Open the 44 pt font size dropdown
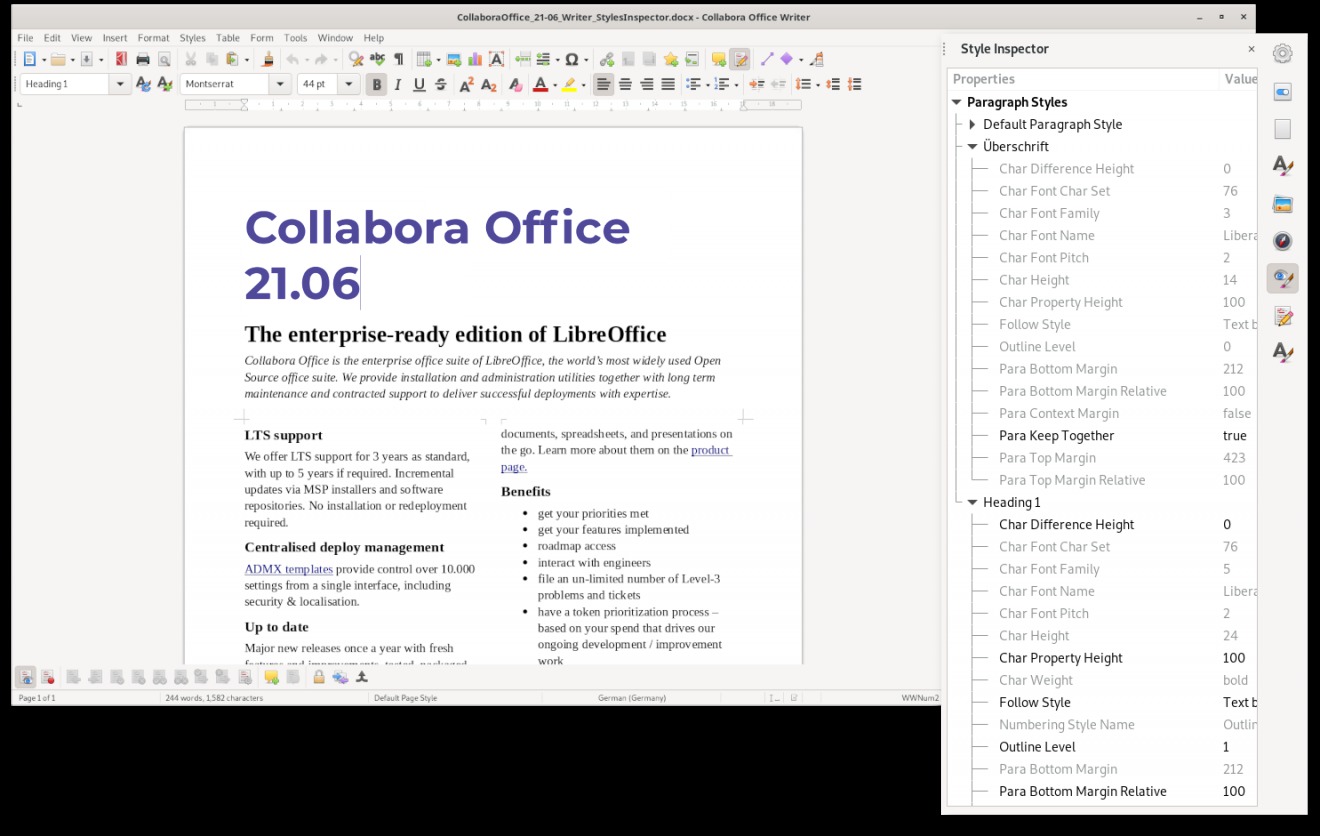The height and width of the screenshot is (836, 1320). (x=349, y=85)
